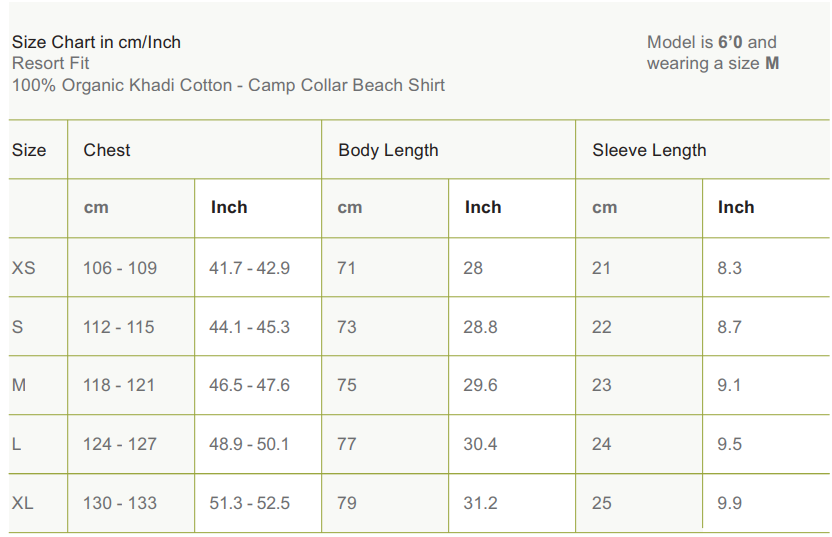Select the 130 - 133 chest cell

click(120, 503)
